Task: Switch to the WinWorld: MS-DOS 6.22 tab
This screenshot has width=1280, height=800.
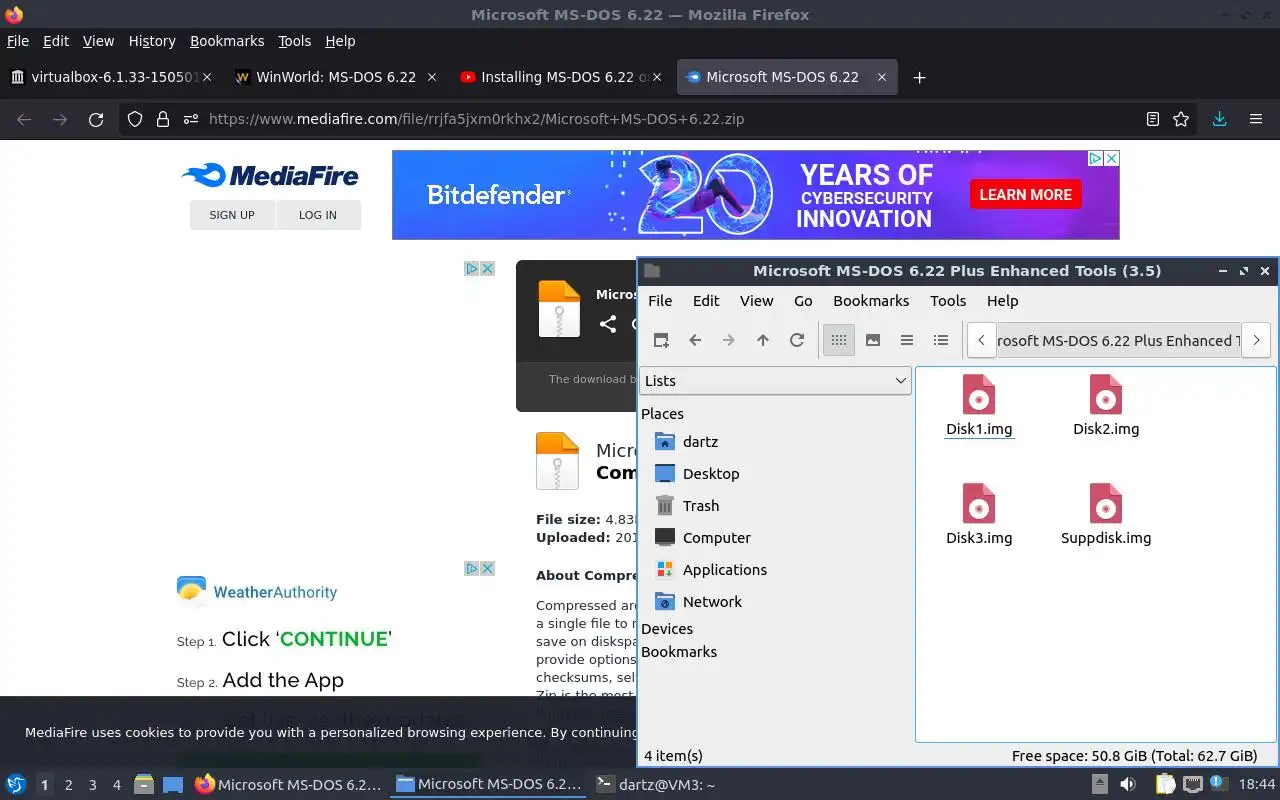Action: 335,77
